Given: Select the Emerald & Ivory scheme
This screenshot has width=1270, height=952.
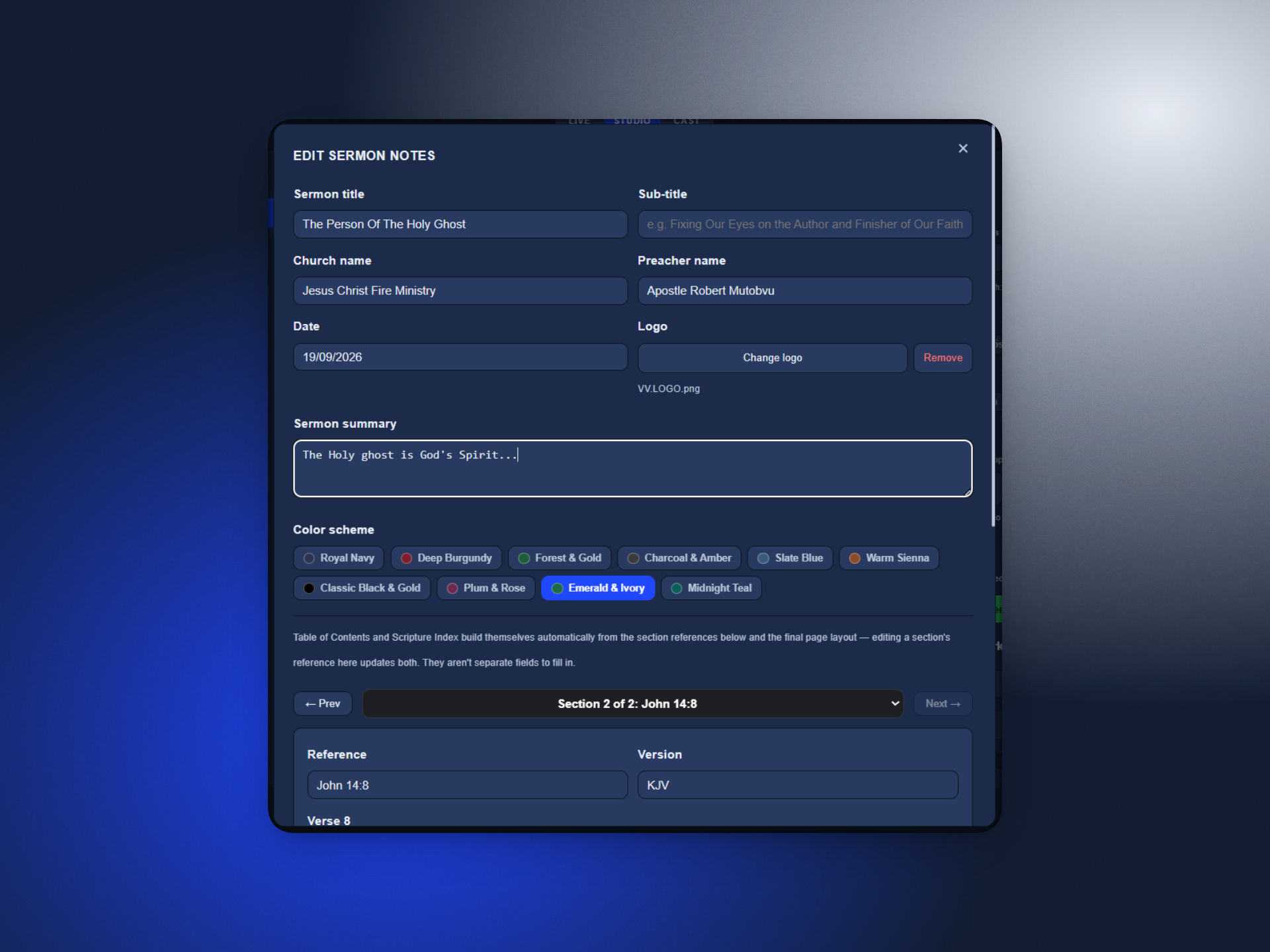Looking at the screenshot, I should click(598, 588).
